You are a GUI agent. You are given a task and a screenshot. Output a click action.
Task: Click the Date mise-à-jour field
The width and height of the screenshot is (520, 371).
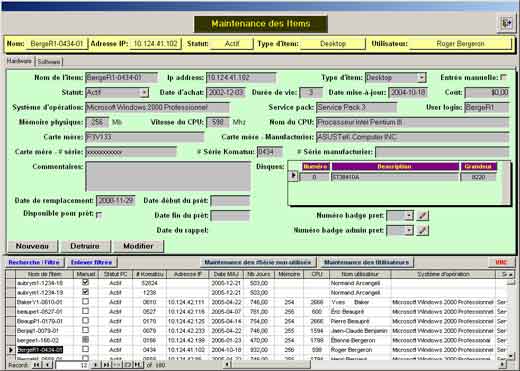pos(408,92)
